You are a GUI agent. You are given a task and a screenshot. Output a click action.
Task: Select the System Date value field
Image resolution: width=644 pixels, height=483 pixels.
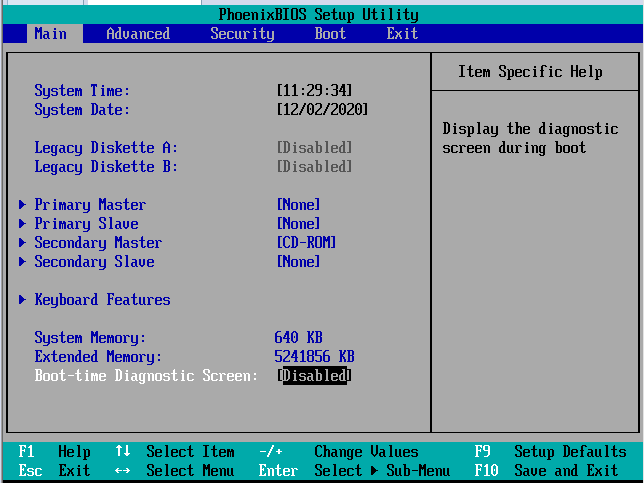[322, 110]
